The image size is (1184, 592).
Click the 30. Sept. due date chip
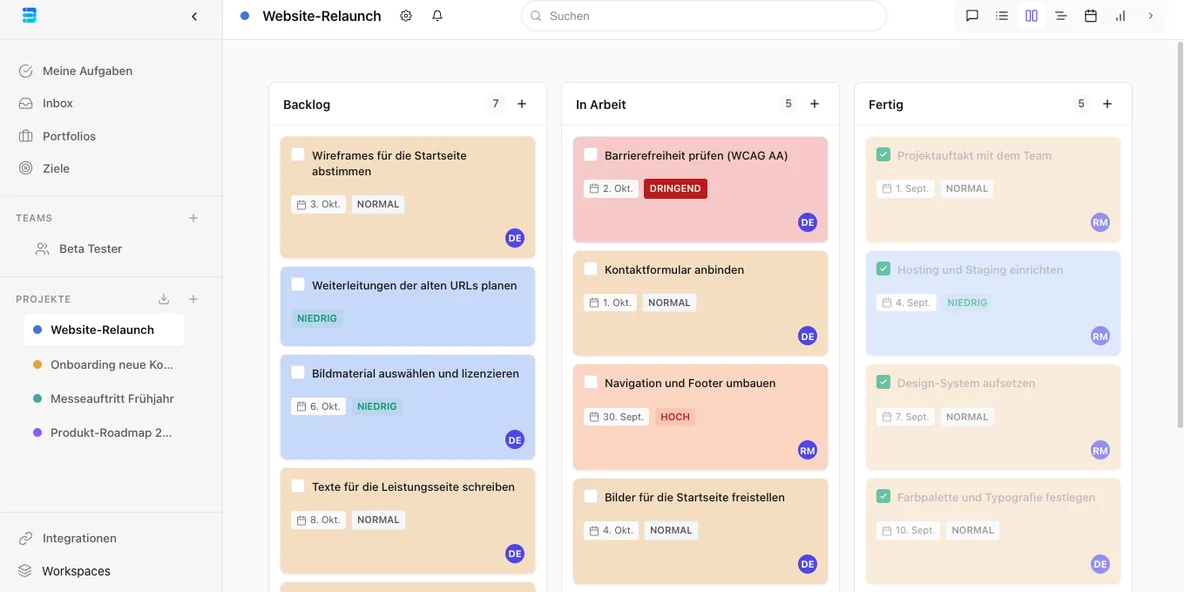617,417
